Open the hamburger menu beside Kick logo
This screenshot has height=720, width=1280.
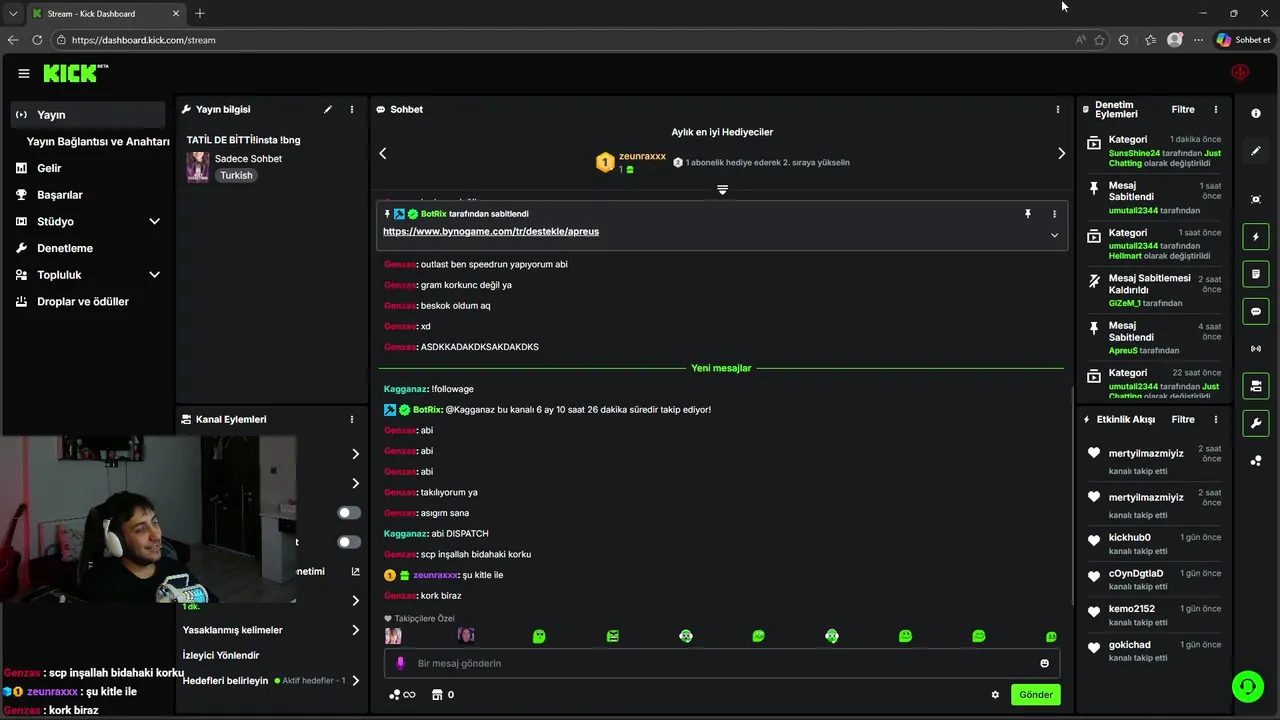pyautogui.click(x=23, y=73)
